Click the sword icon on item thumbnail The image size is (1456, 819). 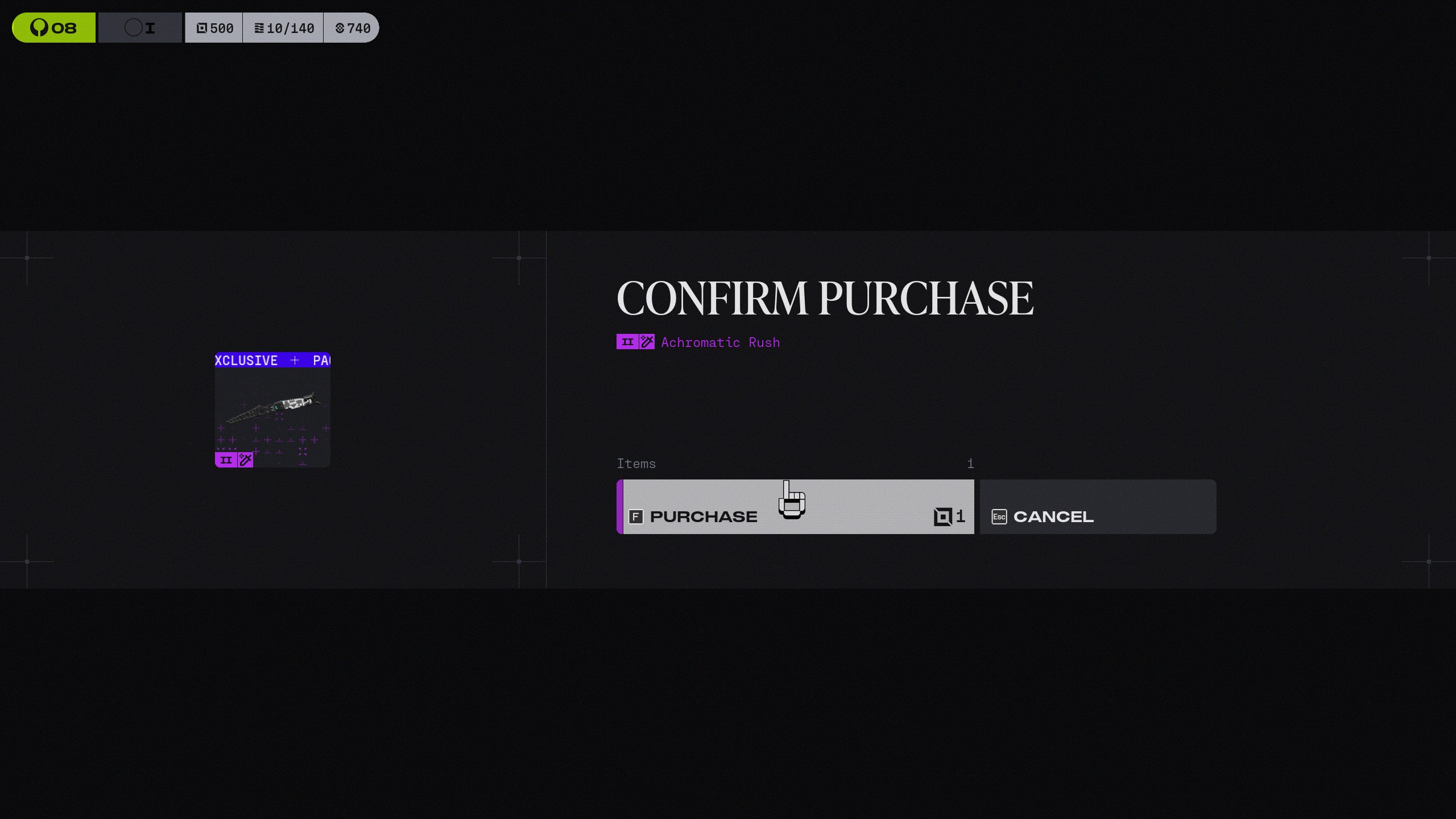[245, 460]
